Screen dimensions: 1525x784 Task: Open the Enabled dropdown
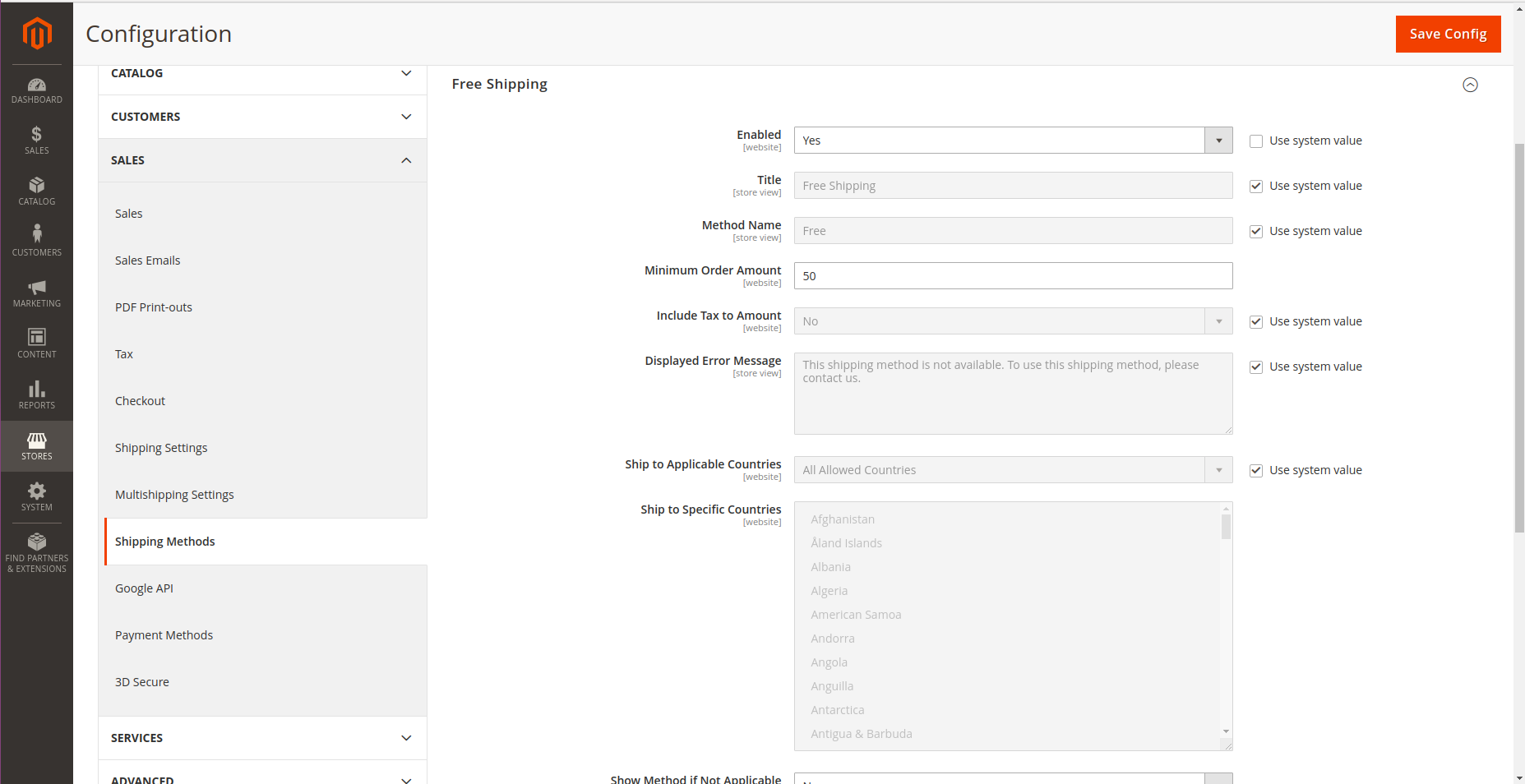click(x=1218, y=140)
